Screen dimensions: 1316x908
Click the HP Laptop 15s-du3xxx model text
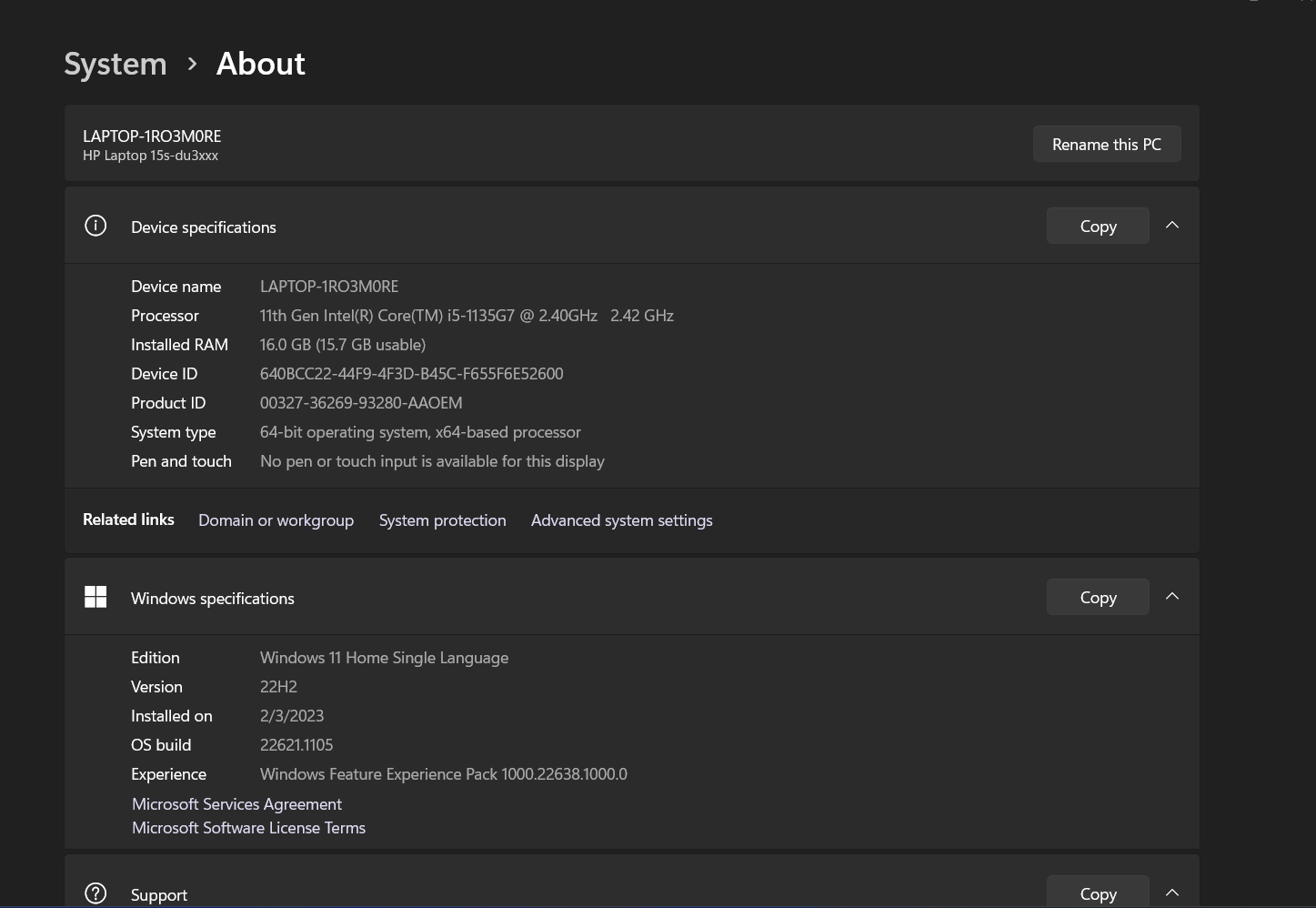[x=150, y=156]
